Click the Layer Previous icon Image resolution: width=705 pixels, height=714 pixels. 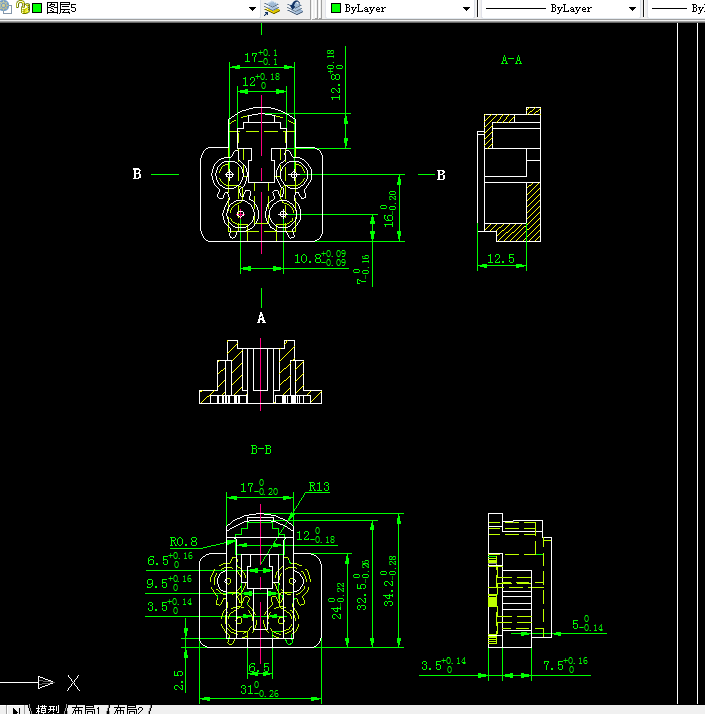point(296,8)
